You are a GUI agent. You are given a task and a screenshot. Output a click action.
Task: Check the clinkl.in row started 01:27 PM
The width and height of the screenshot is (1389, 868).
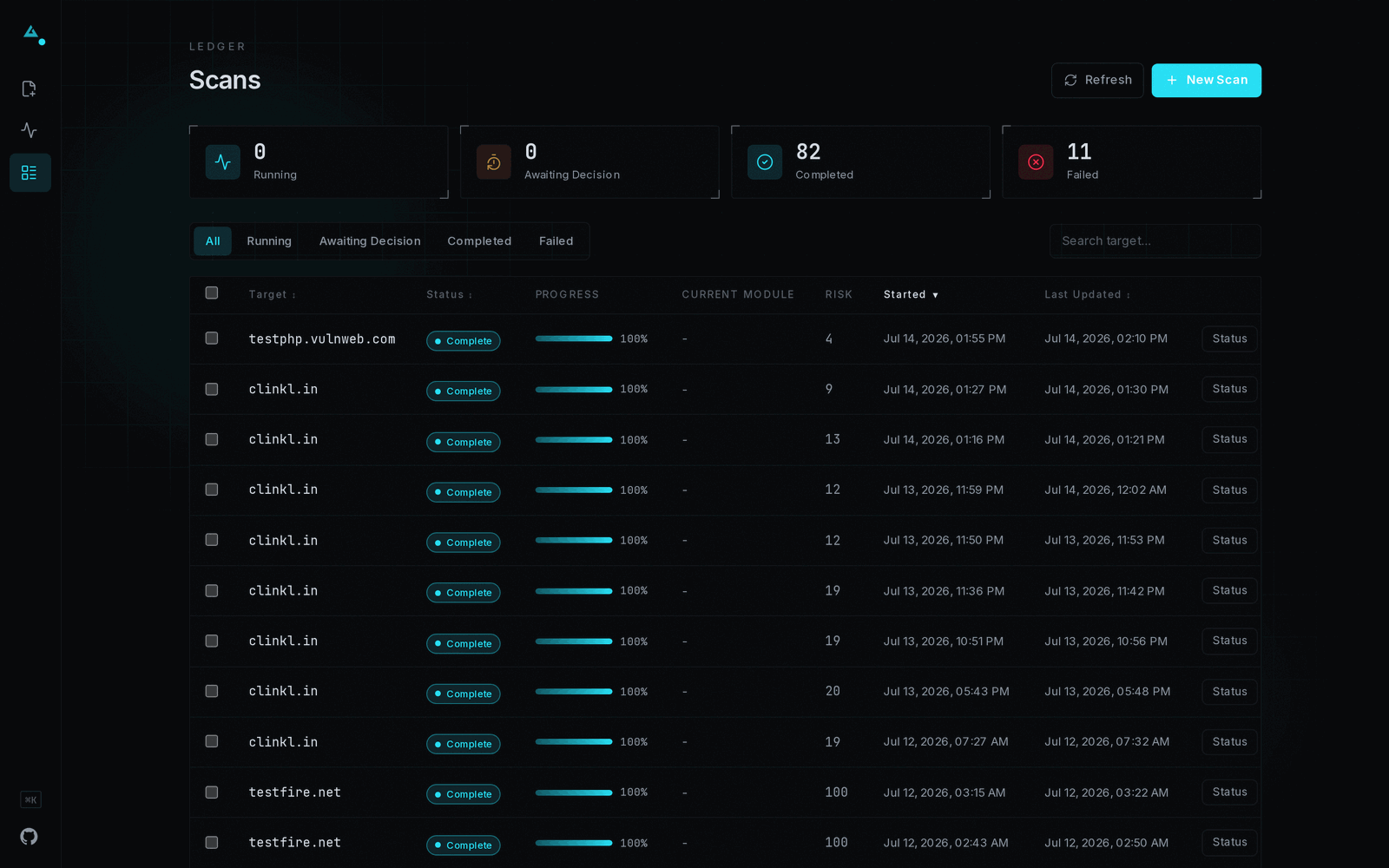(x=212, y=389)
